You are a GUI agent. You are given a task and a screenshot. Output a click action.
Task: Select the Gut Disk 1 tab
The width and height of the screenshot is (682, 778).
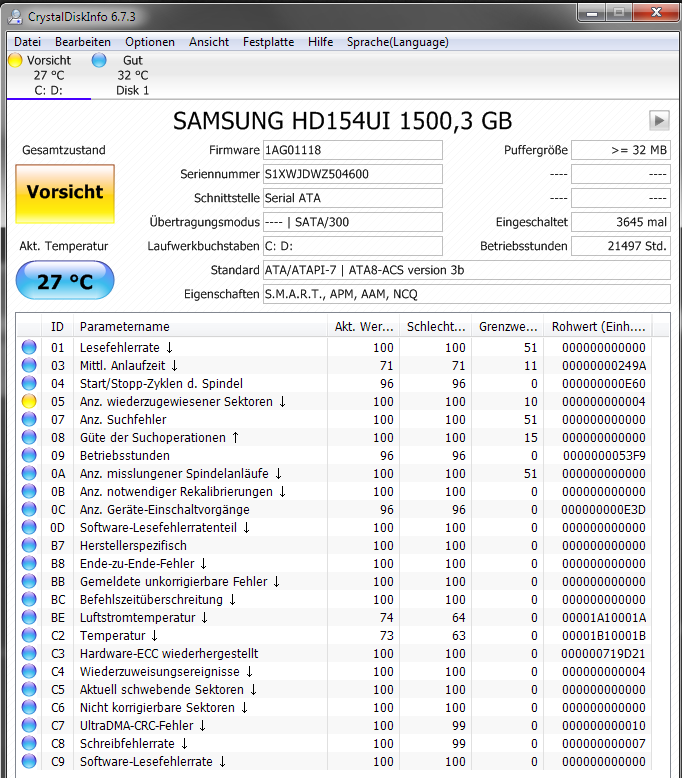coord(132,75)
